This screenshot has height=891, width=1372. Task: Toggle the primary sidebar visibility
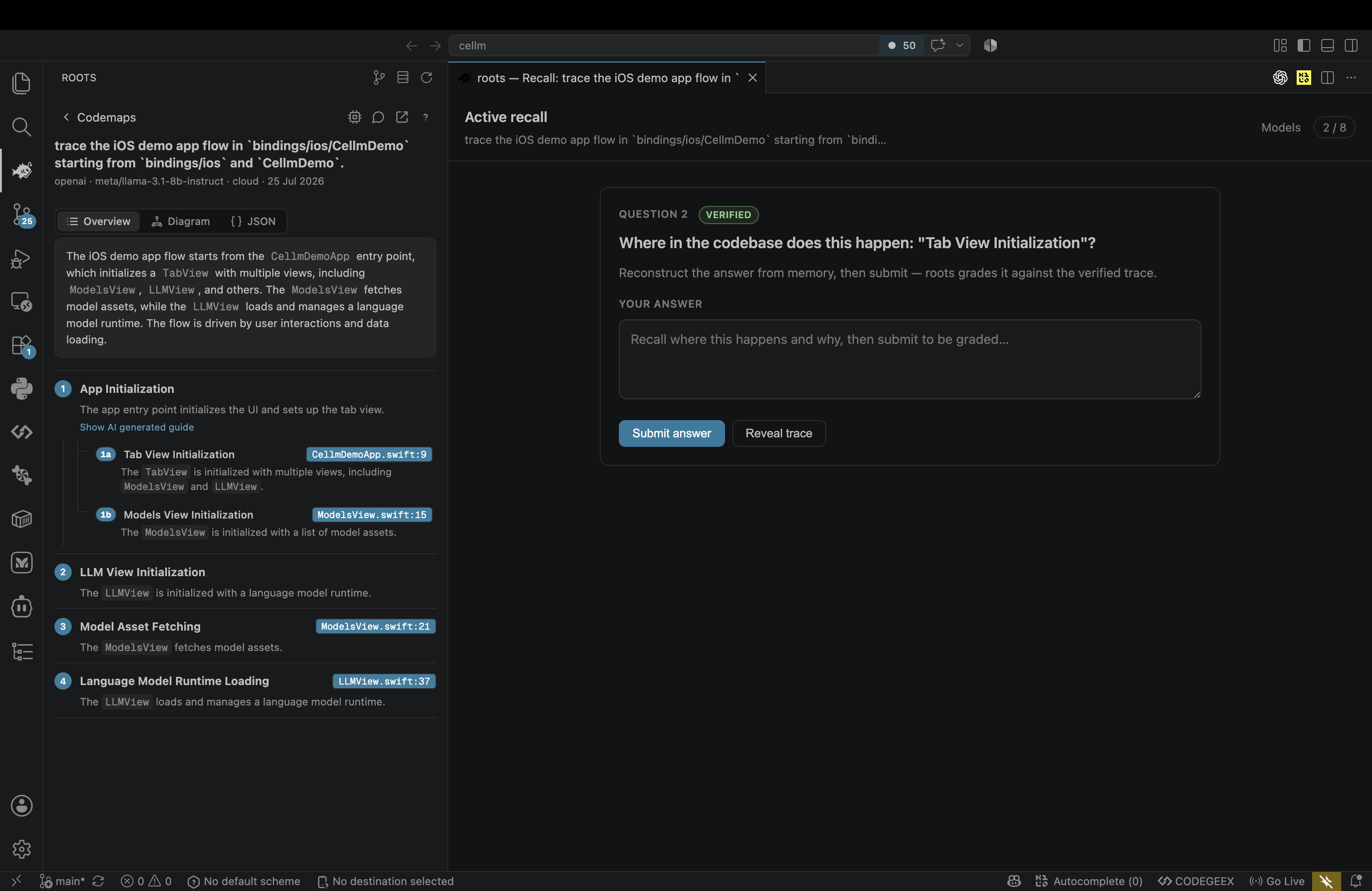(1303, 45)
